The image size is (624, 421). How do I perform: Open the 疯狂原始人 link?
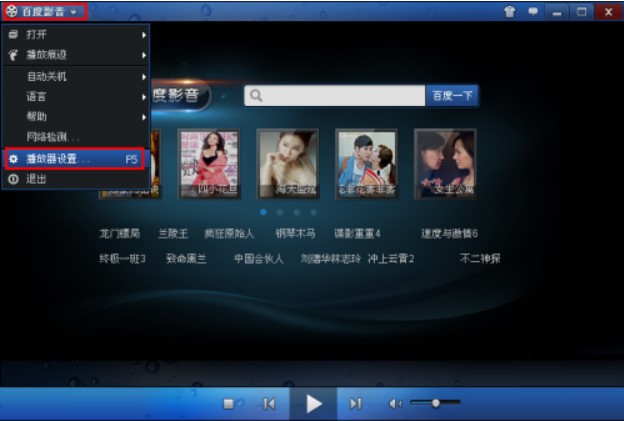pyautogui.click(x=229, y=234)
